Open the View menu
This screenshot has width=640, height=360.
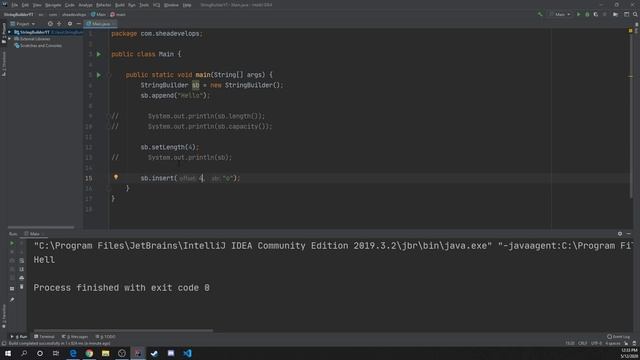point(37,5)
